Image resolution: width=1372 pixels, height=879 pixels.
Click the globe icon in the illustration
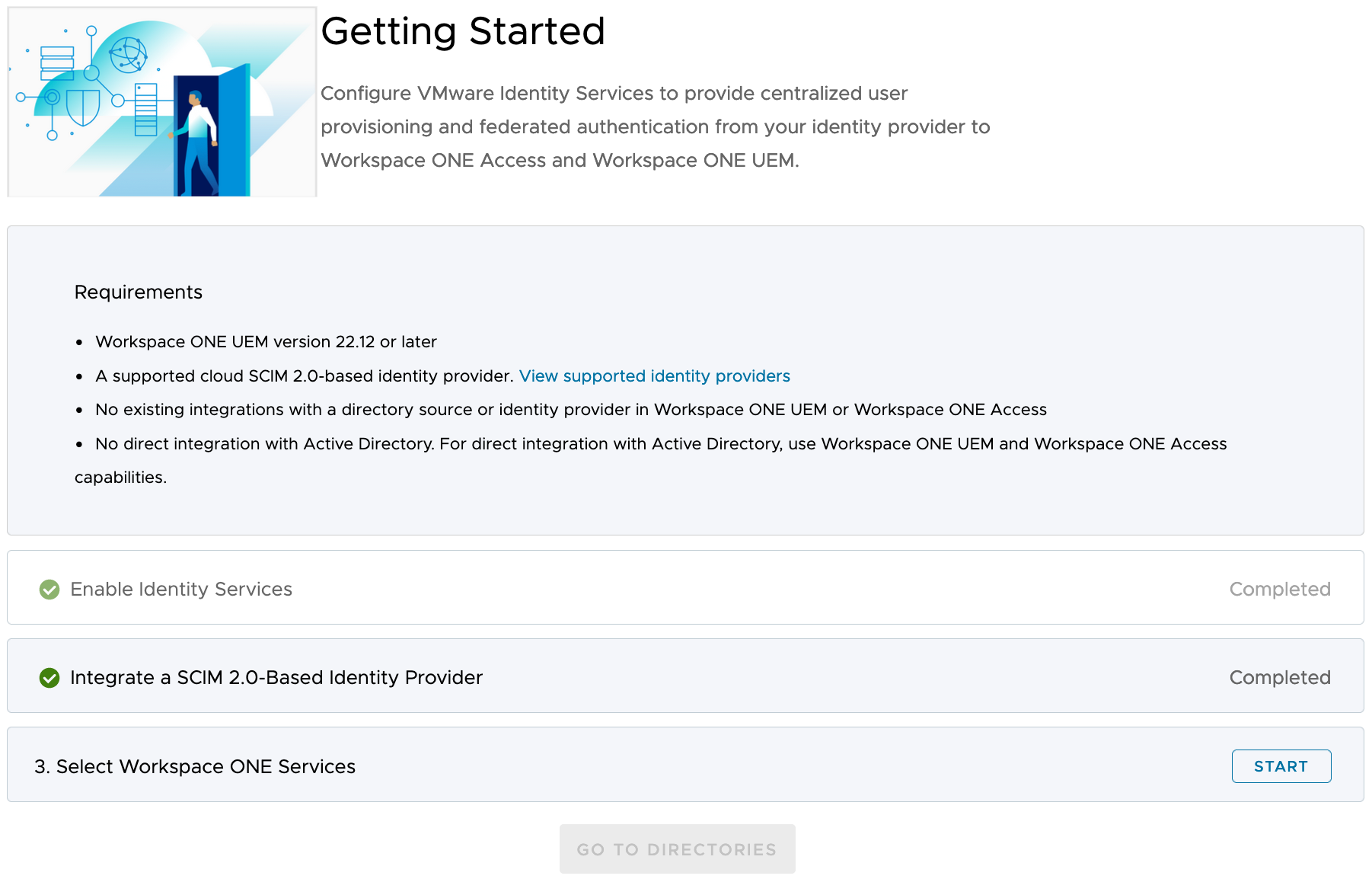tap(128, 56)
